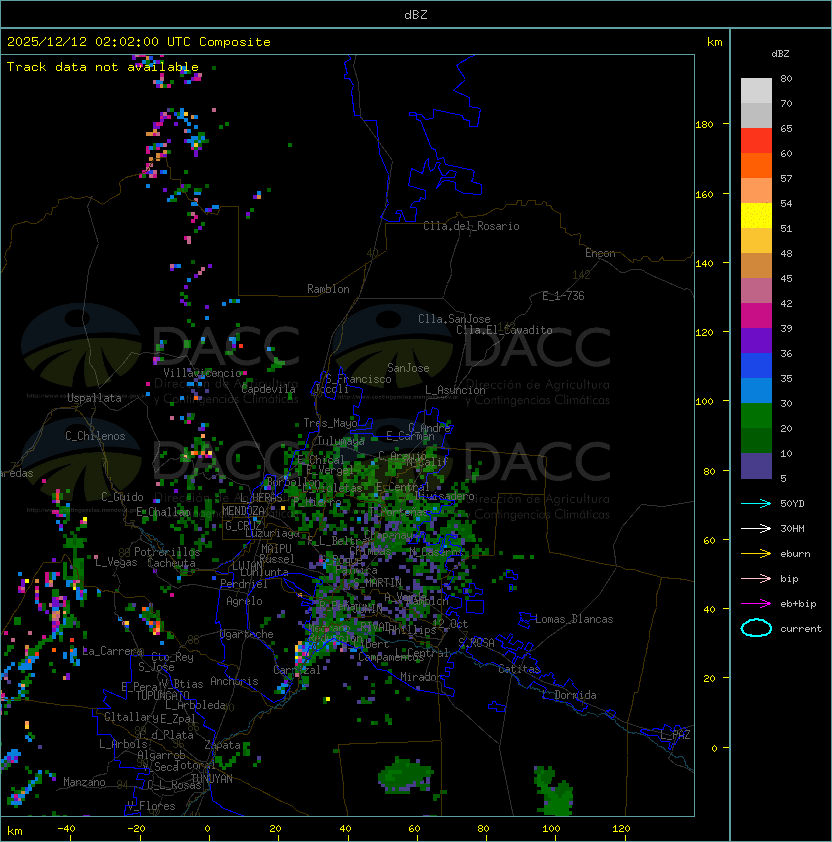Select the light gray swatch below 80
The height and width of the screenshot is (842, 832).
(756, 91)
